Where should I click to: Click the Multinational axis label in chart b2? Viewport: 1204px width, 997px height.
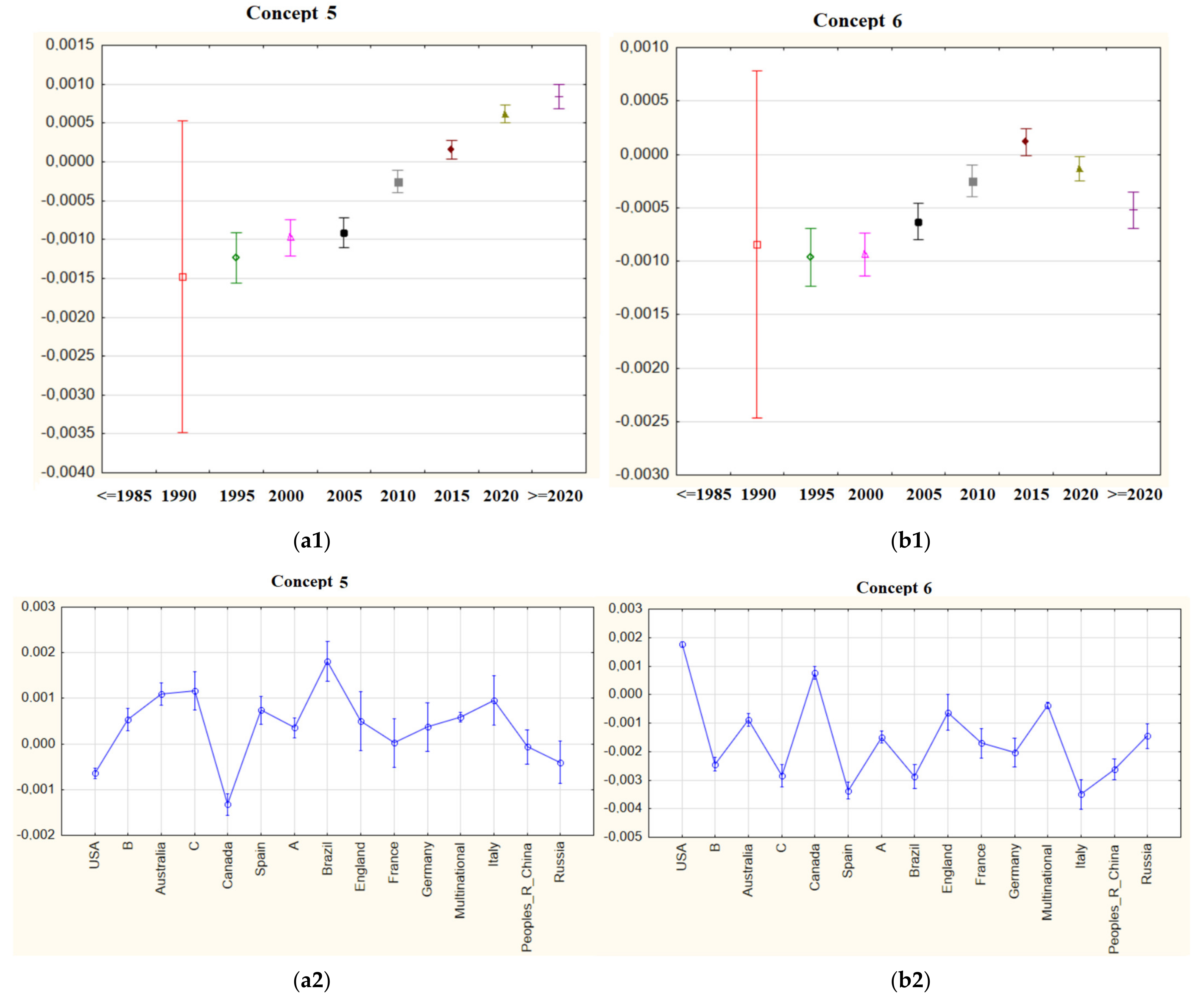pos(1047,883)
